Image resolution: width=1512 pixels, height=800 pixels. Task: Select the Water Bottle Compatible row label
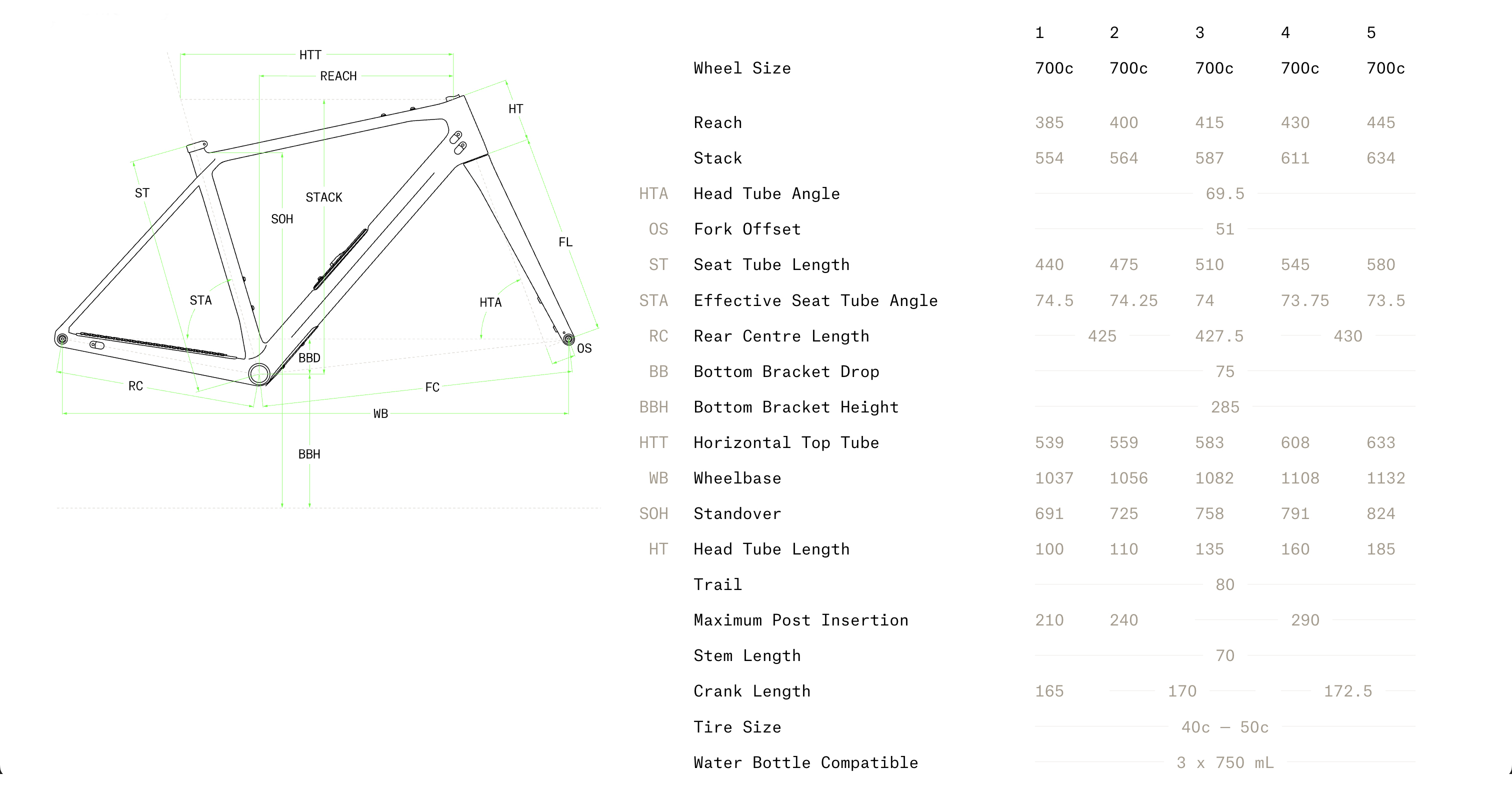coord(806,762)
